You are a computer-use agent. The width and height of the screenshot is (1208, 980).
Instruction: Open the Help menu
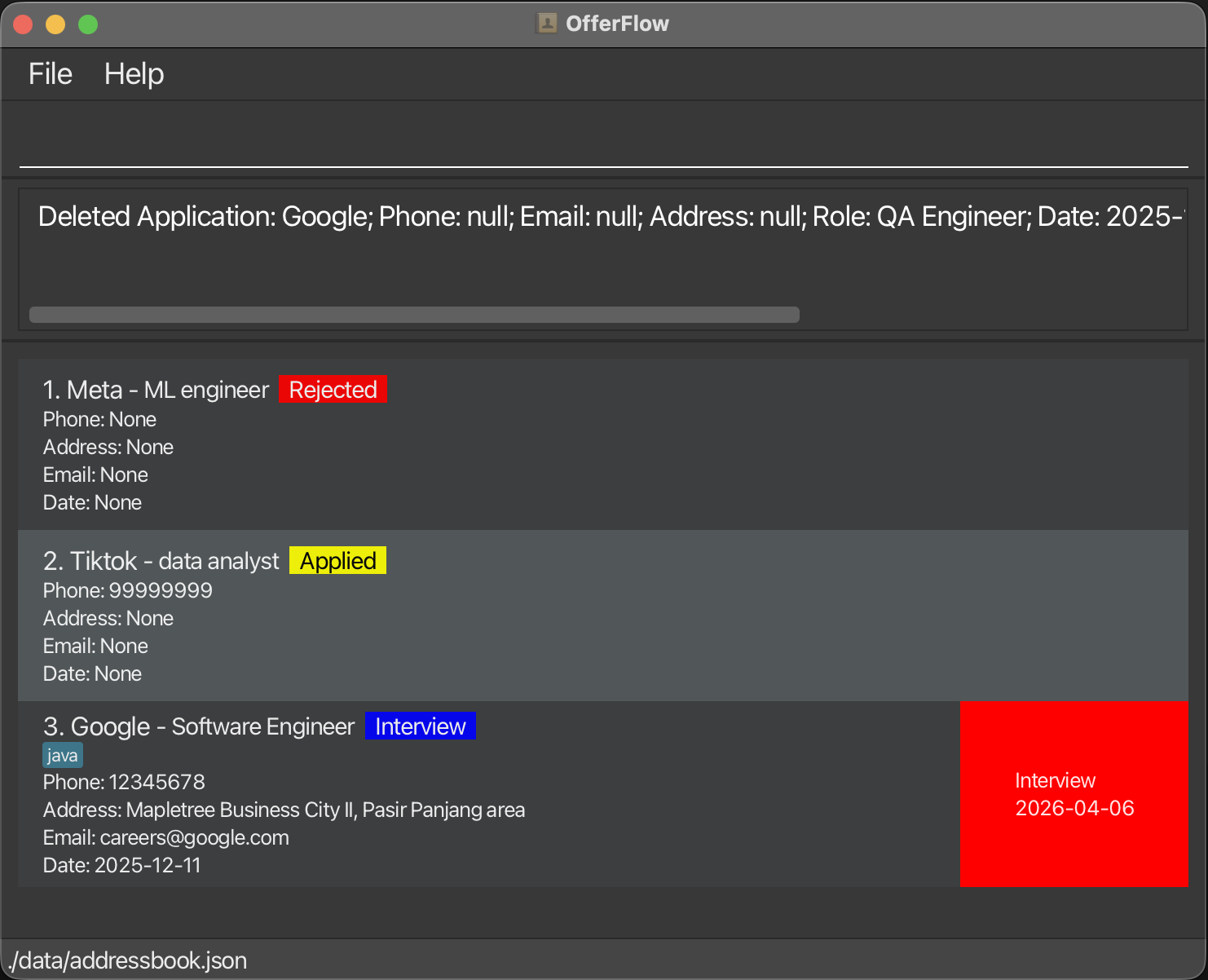[x=134, y=74]
